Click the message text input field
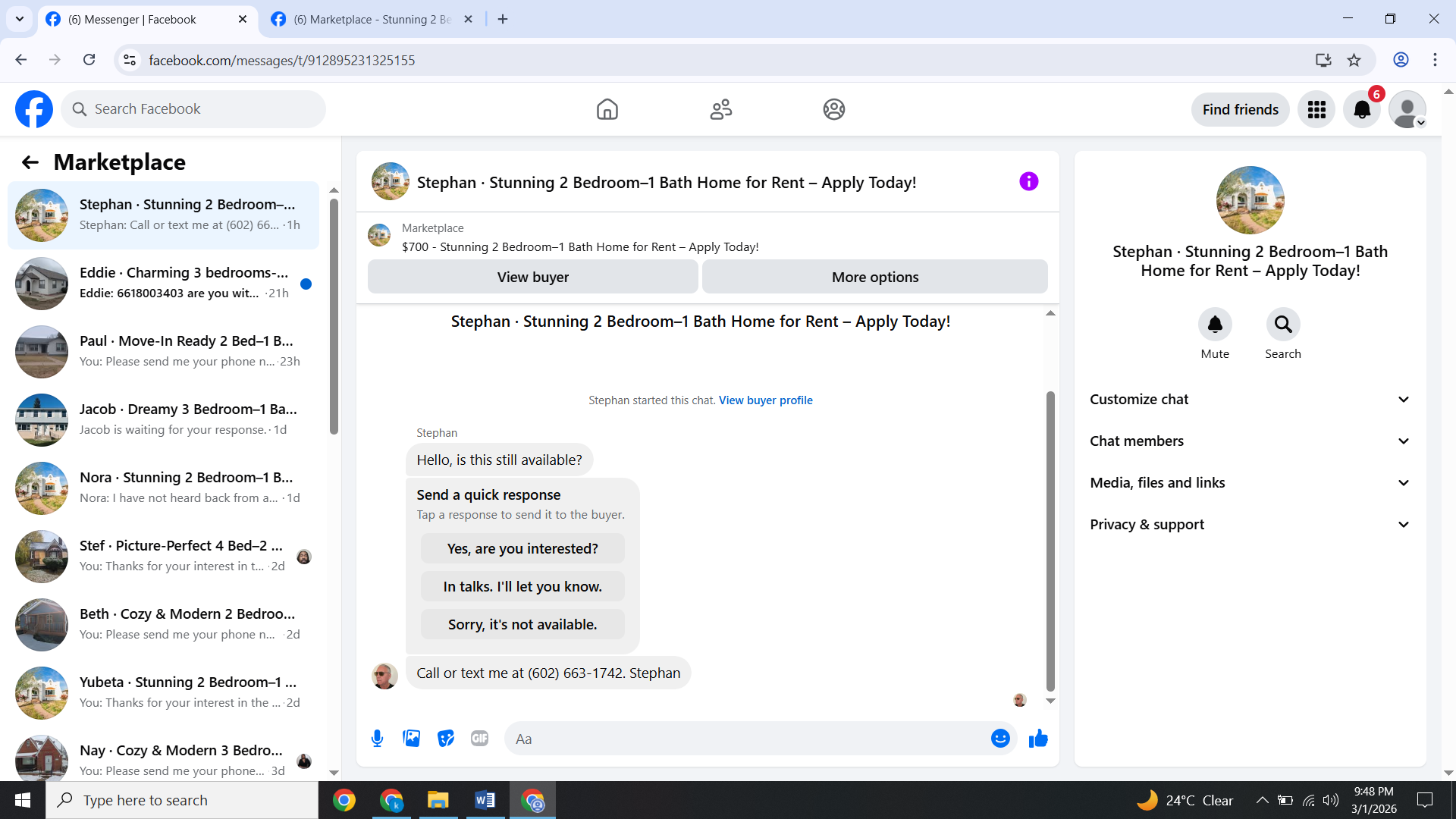Screen dimensions: 1456x819 pos(747,739)
